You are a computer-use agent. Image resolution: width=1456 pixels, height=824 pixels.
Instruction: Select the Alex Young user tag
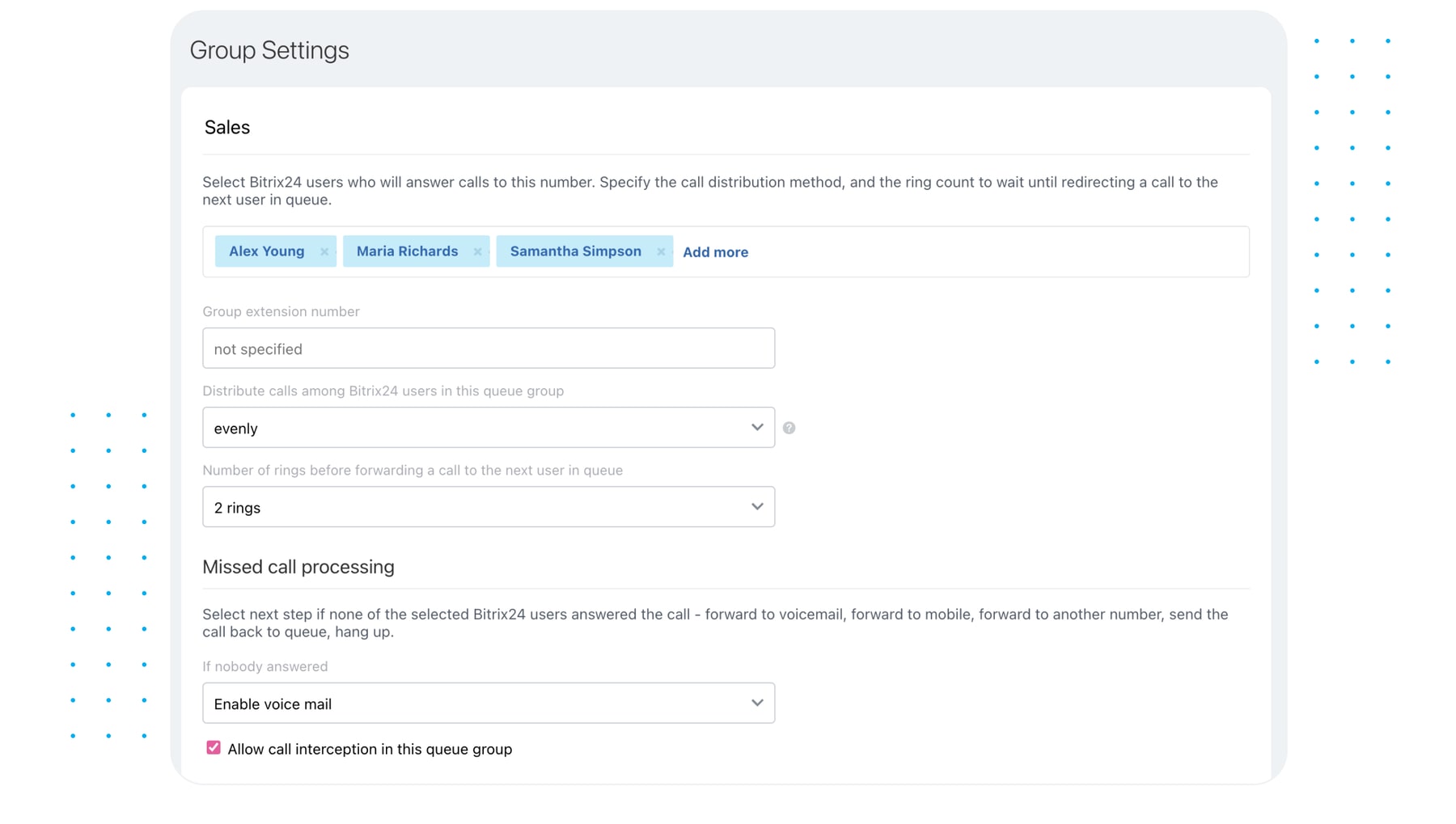tap(266, 251)
